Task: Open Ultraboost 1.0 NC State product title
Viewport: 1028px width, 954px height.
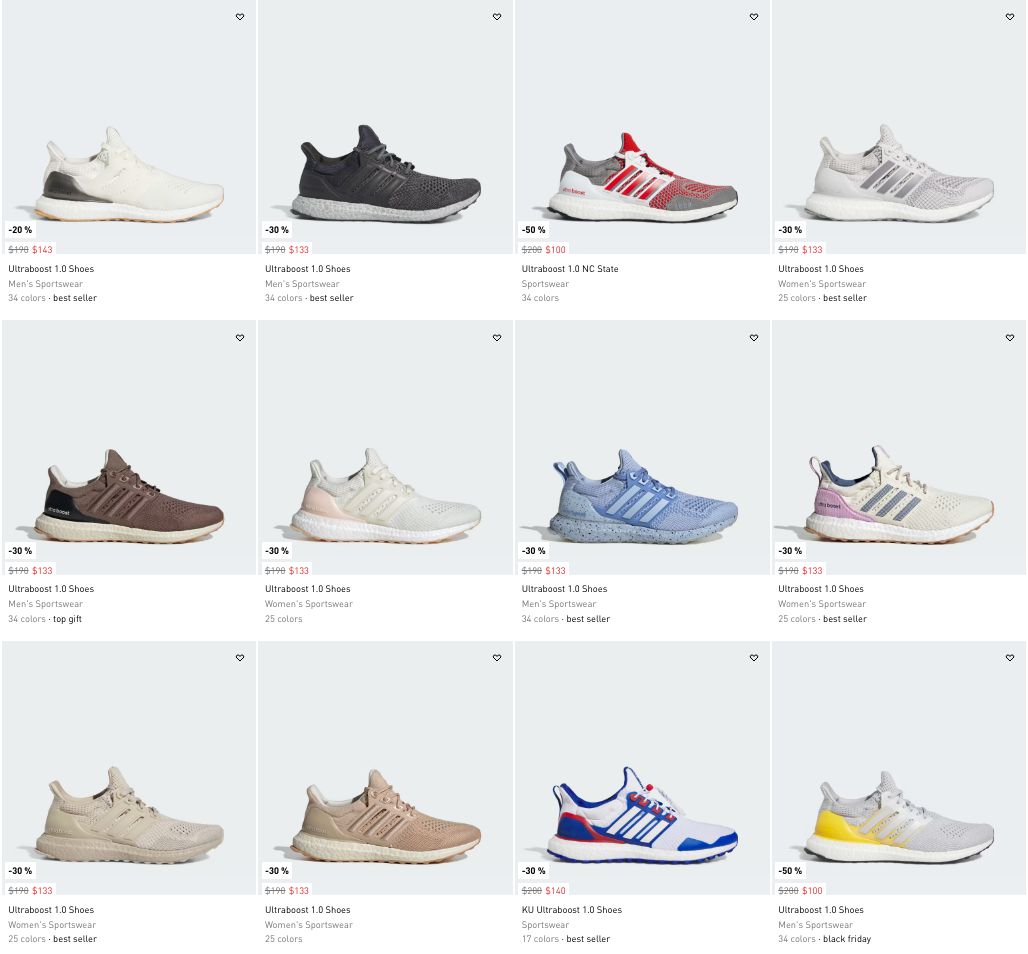Action: (x=570, y=269)
